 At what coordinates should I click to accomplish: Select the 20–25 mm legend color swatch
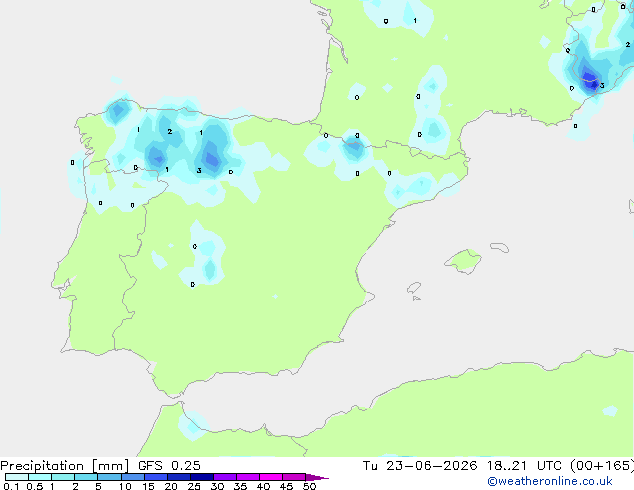pyautogui.click(x=178, y=477)
